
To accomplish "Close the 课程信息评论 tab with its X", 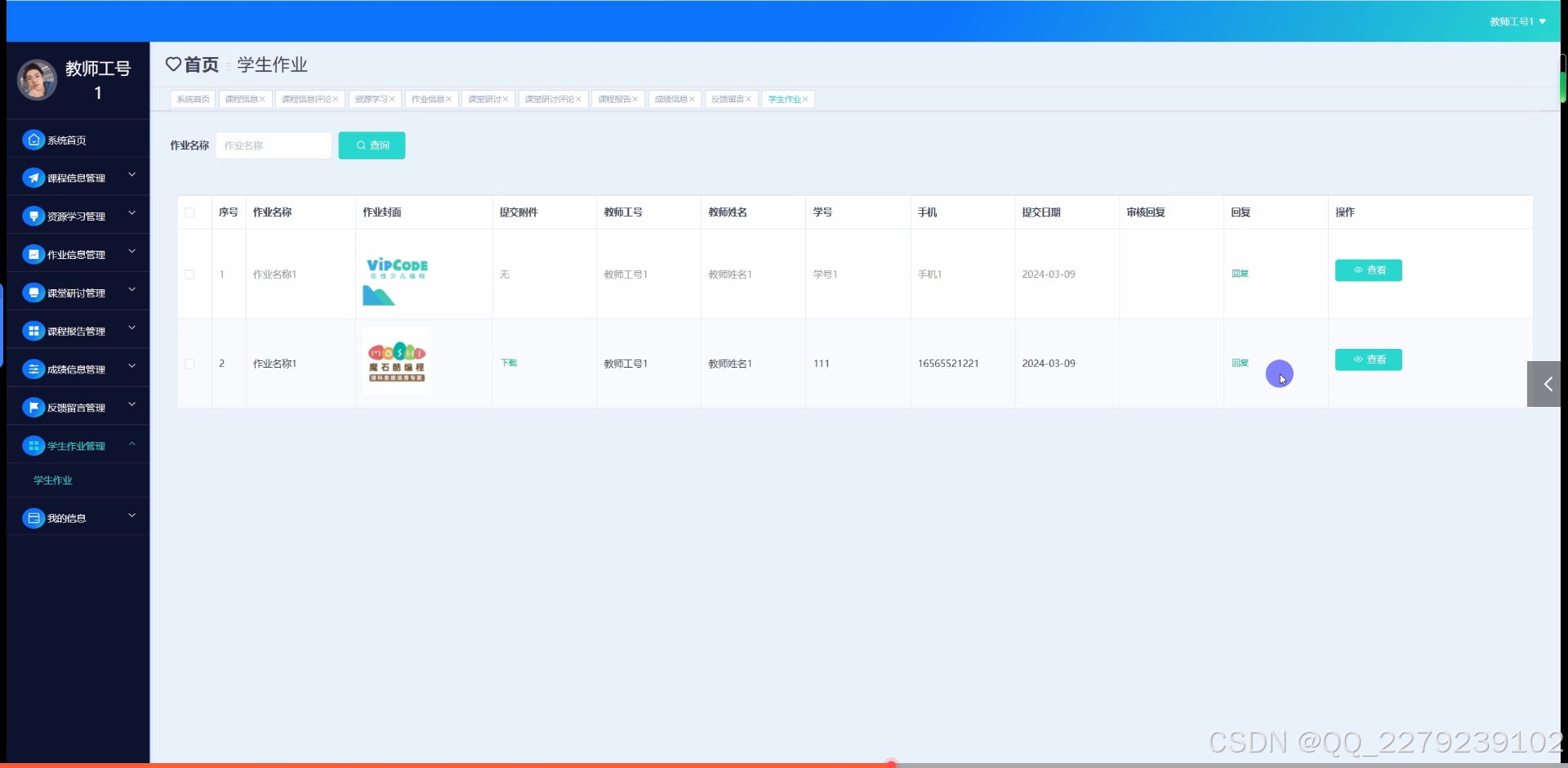I will (335, 99).
